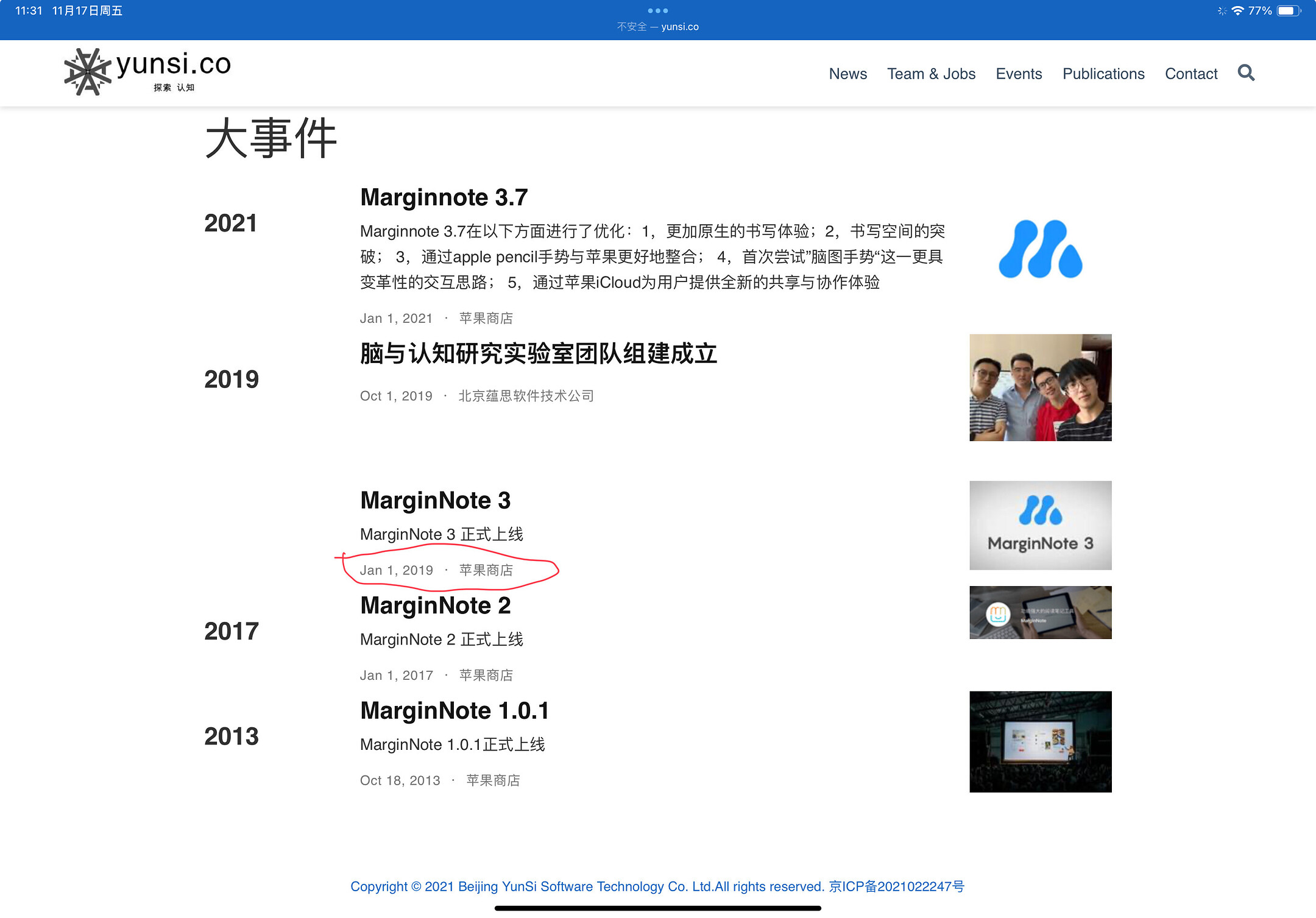Click the MarginNote 2 video thumbnail
The width and height of the screenshot is (1316, 918).
(x=1040, y=612)
